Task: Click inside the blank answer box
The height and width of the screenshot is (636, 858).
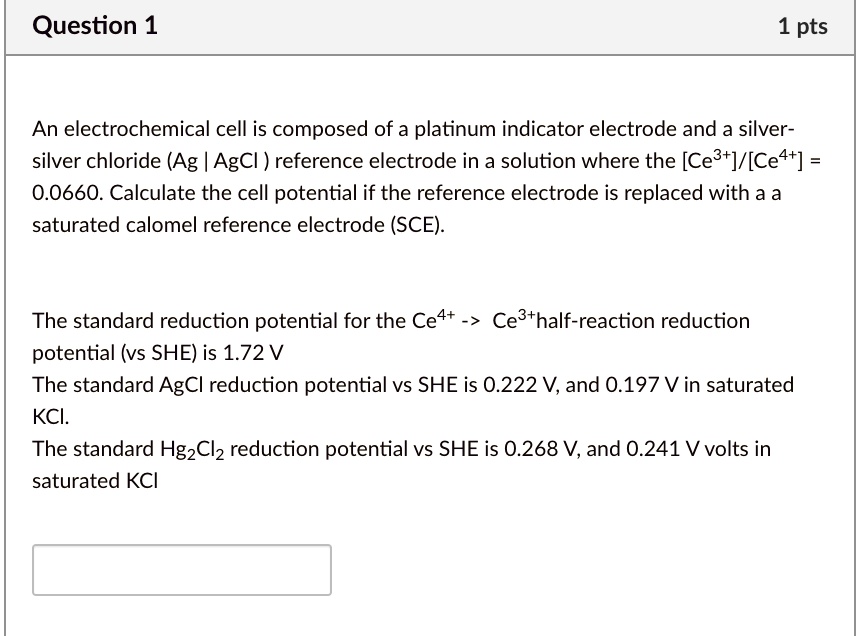Action: [182, 569]
